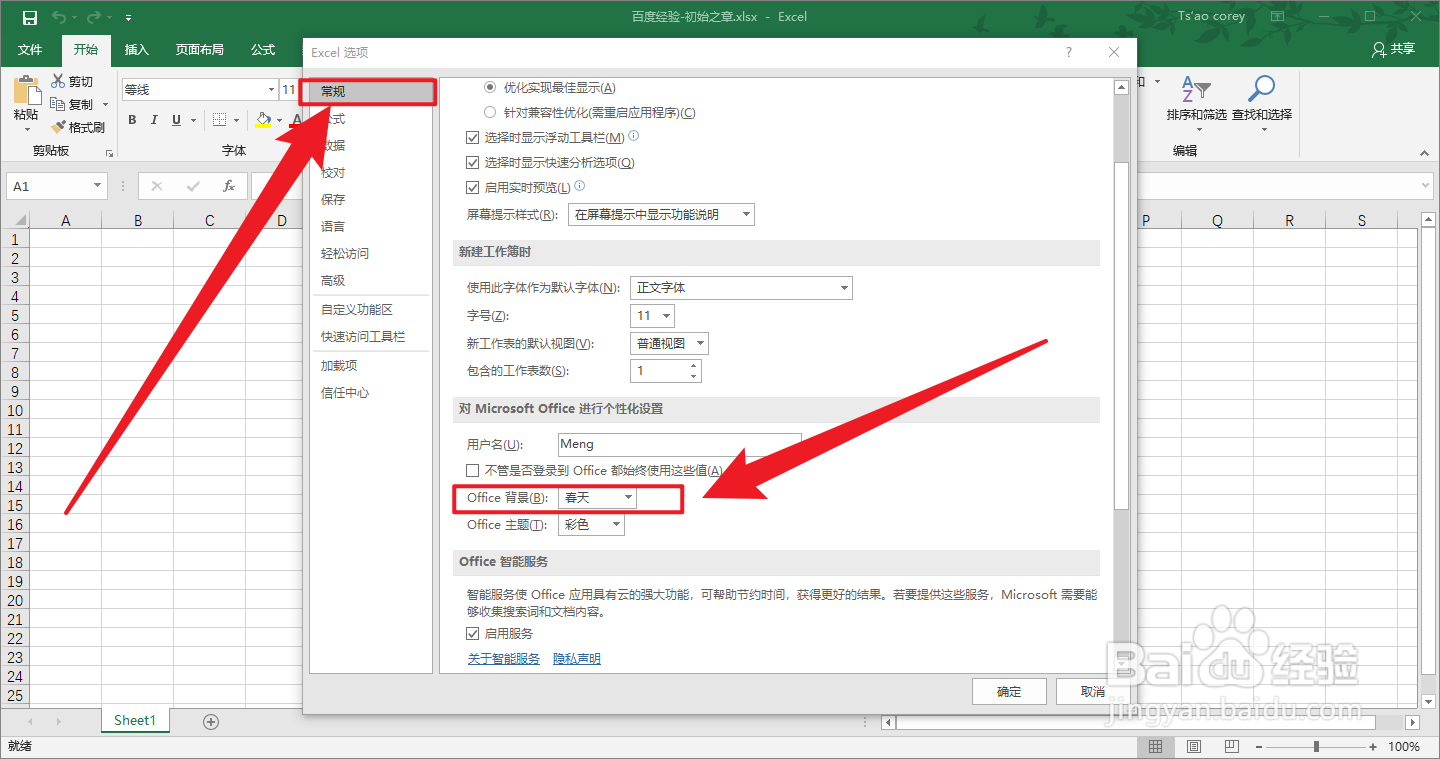Image resolution: width=1440 pixels, height=759 pixels.
Task: Click the 确定 OK button
Action: (x=1009, y=691)
